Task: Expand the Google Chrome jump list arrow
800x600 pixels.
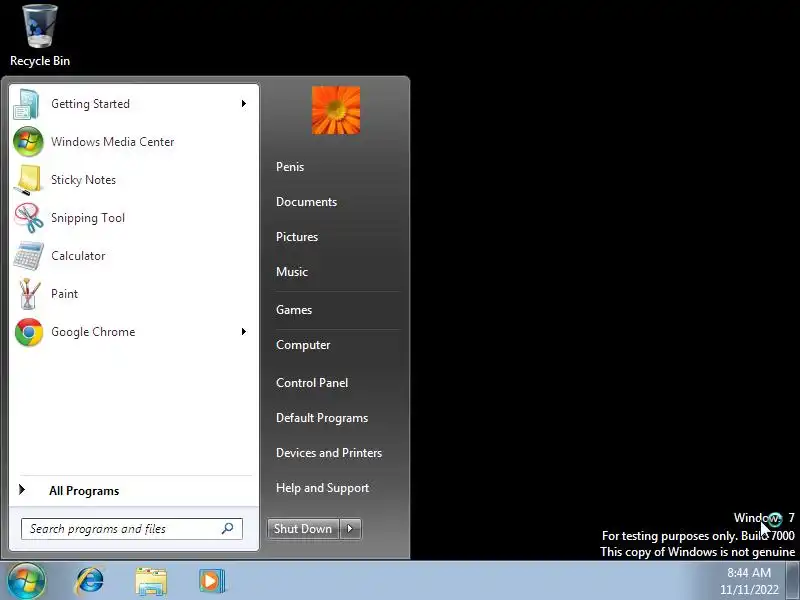Action: point(243,332)
